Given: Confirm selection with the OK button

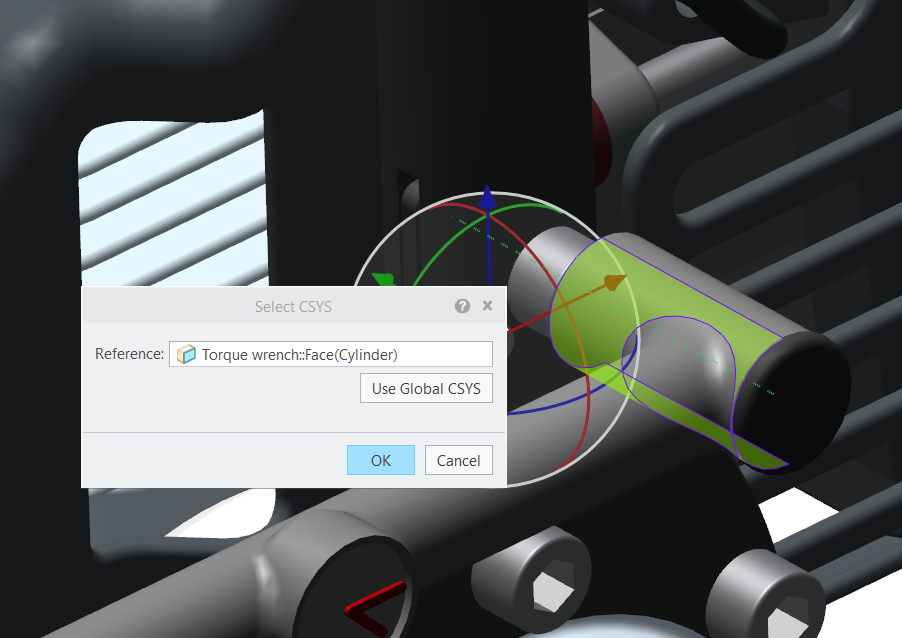Looking at the screenshot, I should [380, 460].
